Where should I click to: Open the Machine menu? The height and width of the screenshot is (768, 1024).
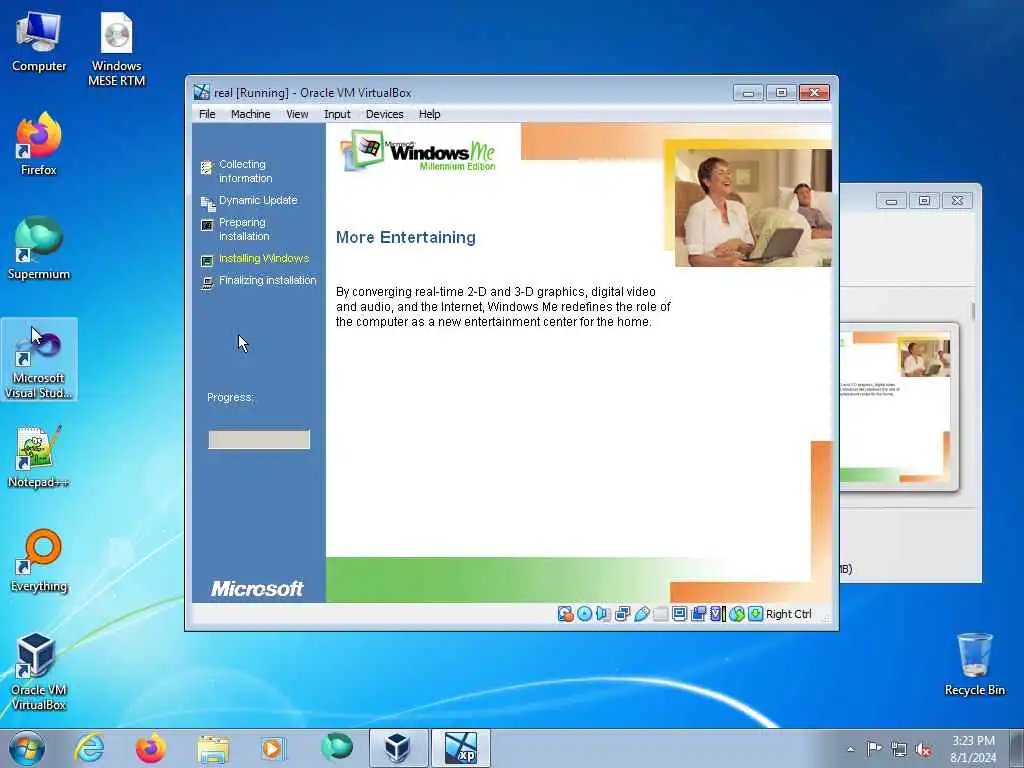point(250,114)
